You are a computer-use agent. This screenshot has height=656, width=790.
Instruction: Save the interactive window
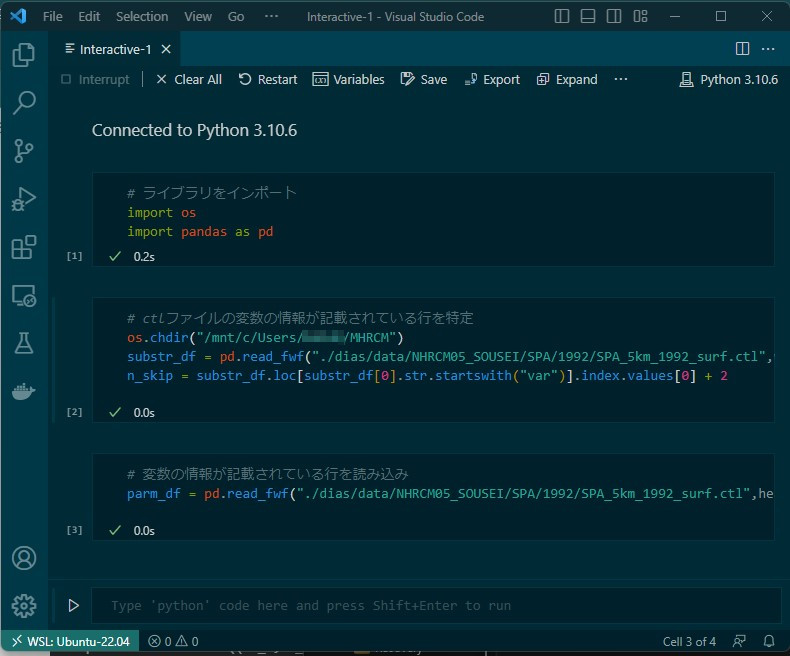pos(424,80)
